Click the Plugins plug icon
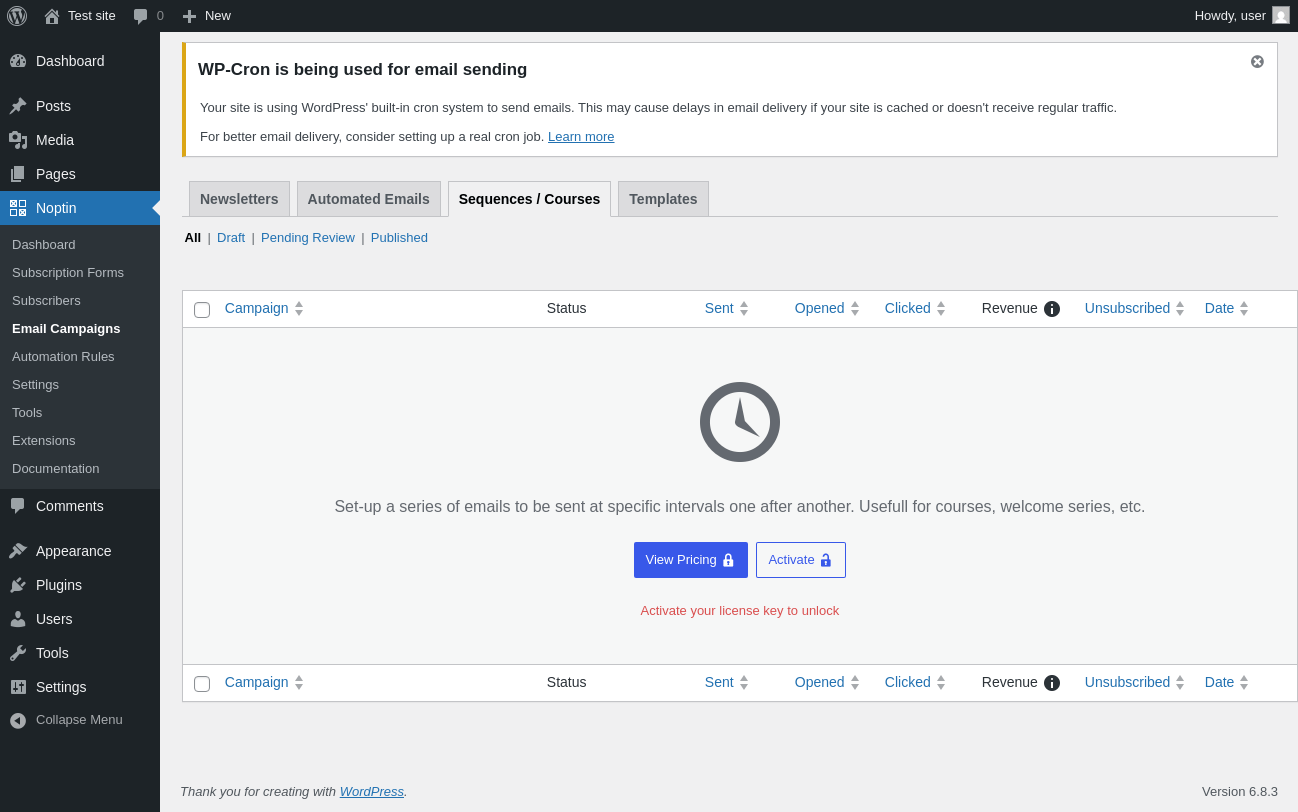Screen dimensions: 1298x812 [18, 585]
